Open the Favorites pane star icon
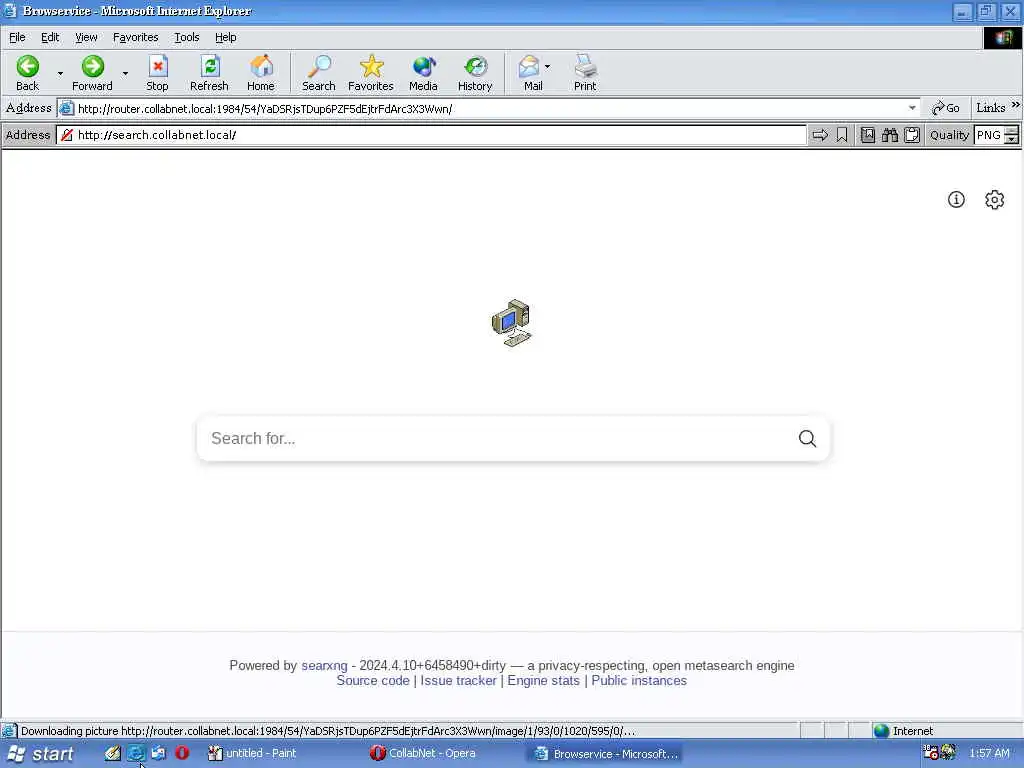Screen dimensions: 1024x768 [x=371, y=72]
